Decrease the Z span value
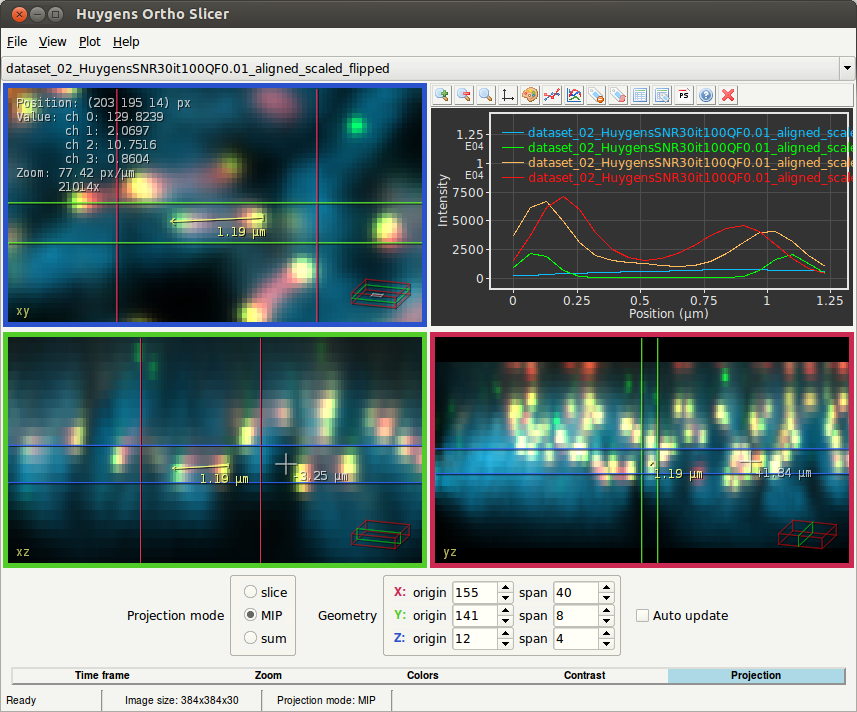This screenshot has height=712, width=857. (606, 644)
